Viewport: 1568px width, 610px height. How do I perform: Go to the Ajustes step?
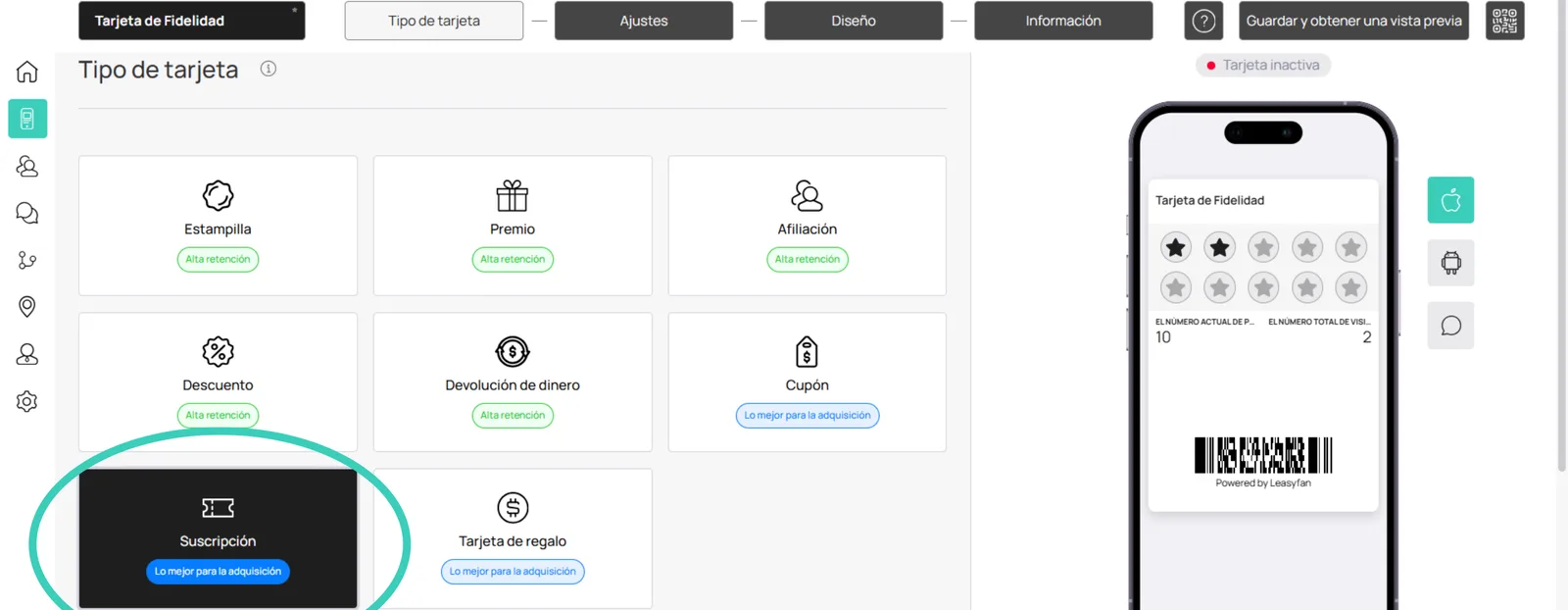644,21
